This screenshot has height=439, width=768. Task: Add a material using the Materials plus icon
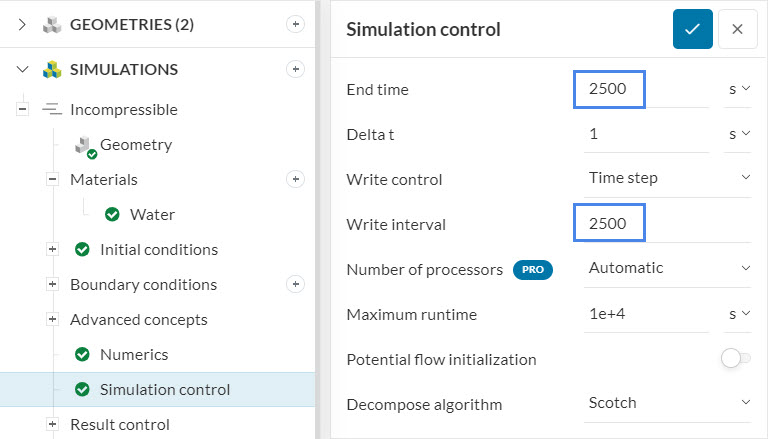pos(295,179)
